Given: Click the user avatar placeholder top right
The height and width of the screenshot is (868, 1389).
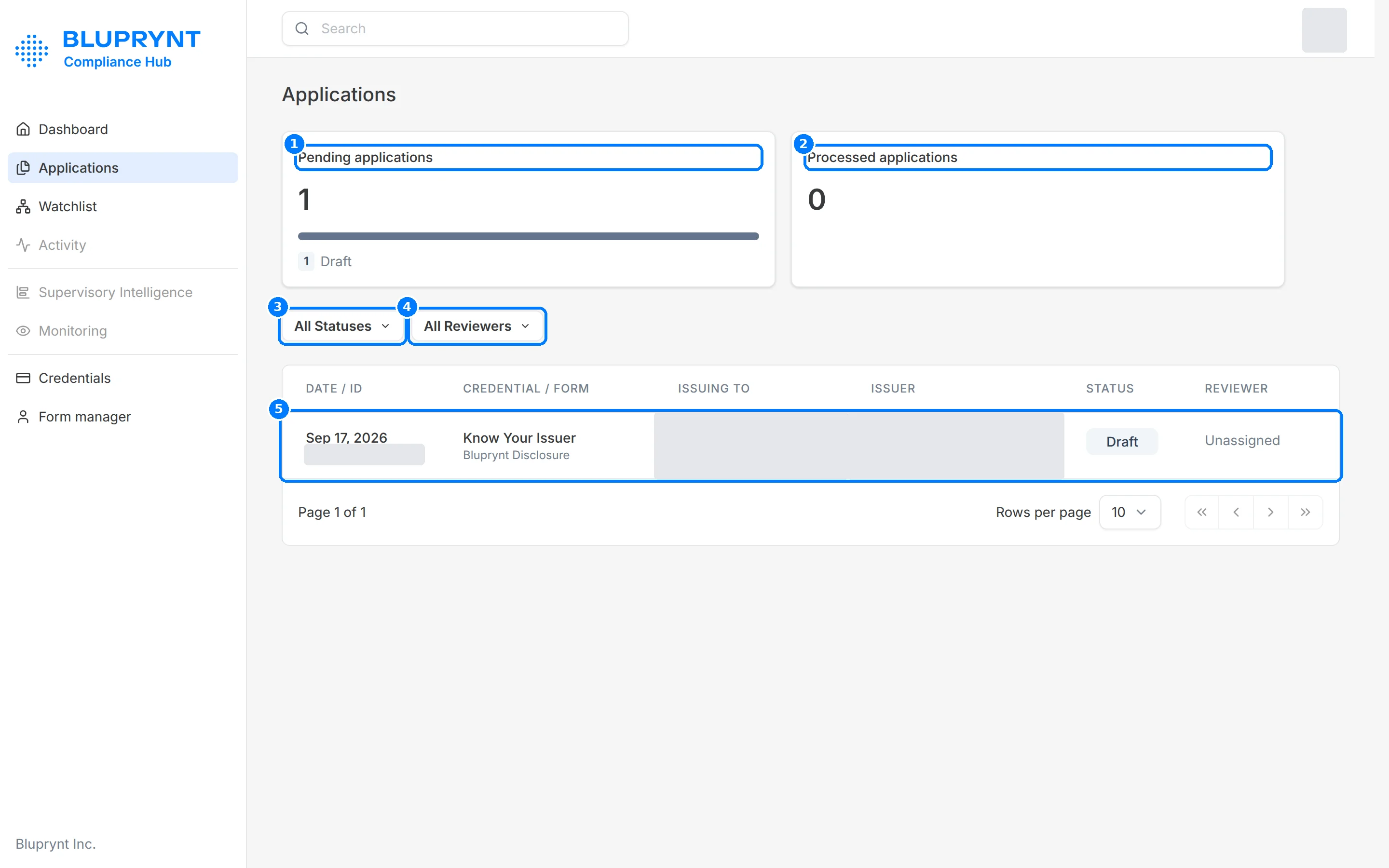Looking at the screenshot, I should (x=1324, y=30).
